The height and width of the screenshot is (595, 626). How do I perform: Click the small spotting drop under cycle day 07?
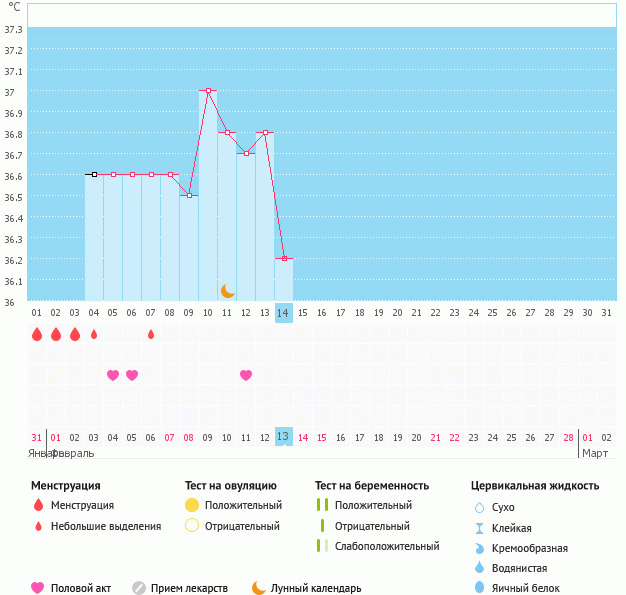pyautogui.click(x=151, y=334)
